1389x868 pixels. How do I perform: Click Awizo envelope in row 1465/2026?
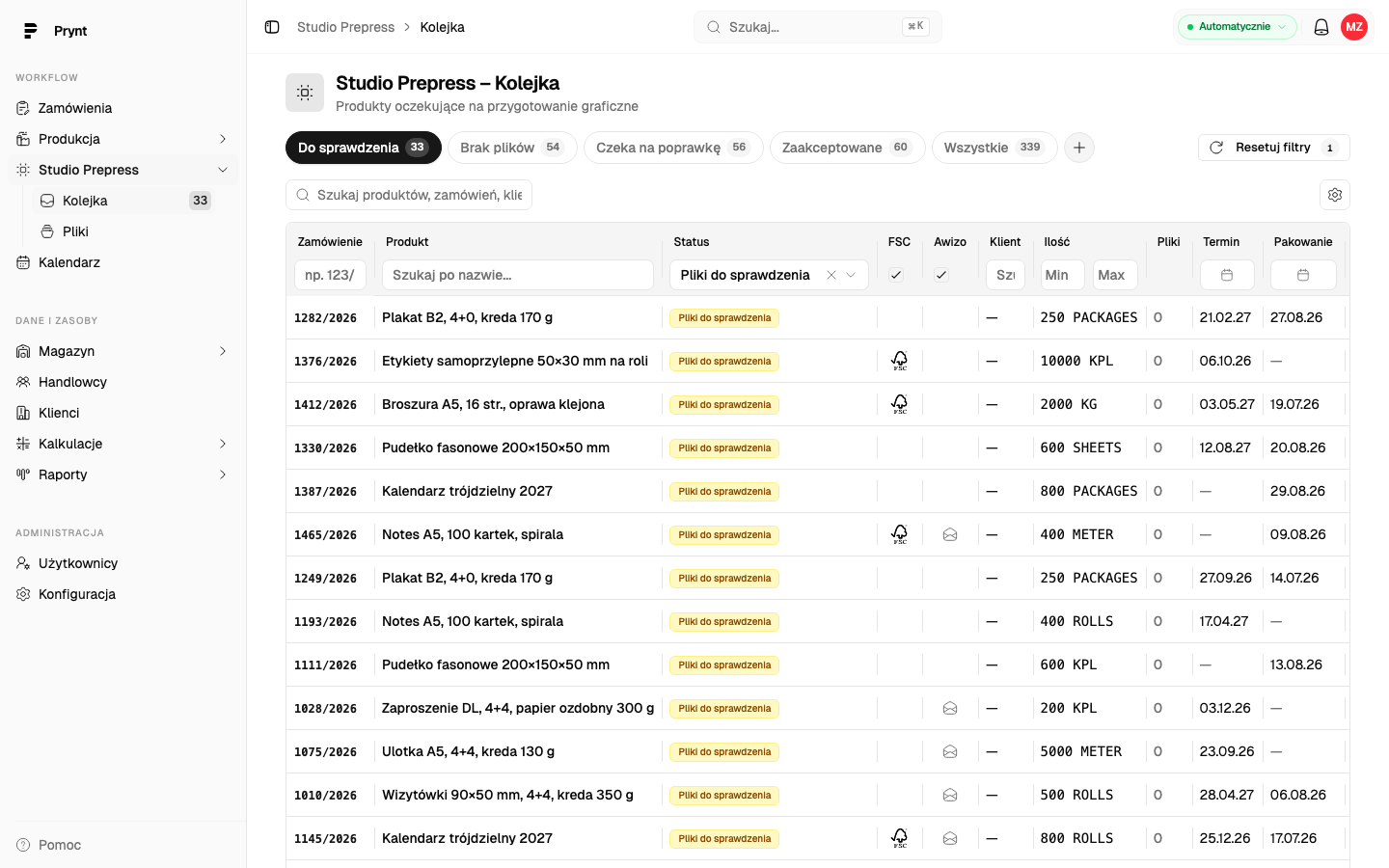pyautogui.click(x=950, y=534)
